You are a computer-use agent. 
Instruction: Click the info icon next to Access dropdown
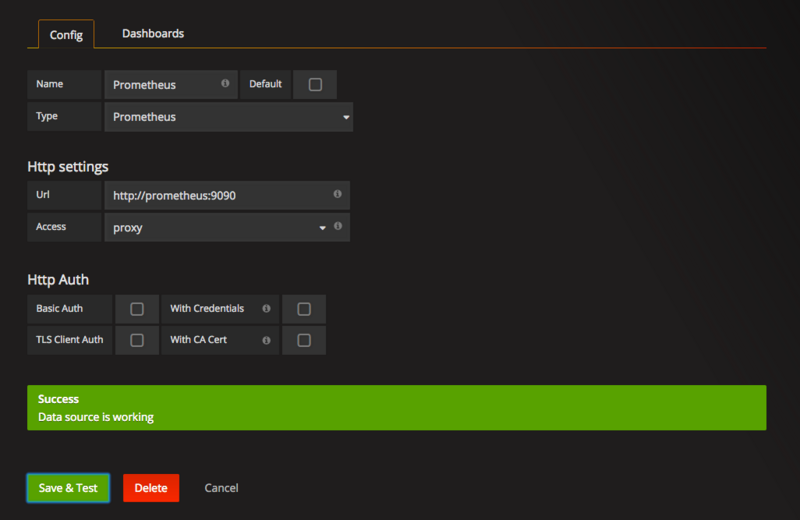[x=338, y=226]
